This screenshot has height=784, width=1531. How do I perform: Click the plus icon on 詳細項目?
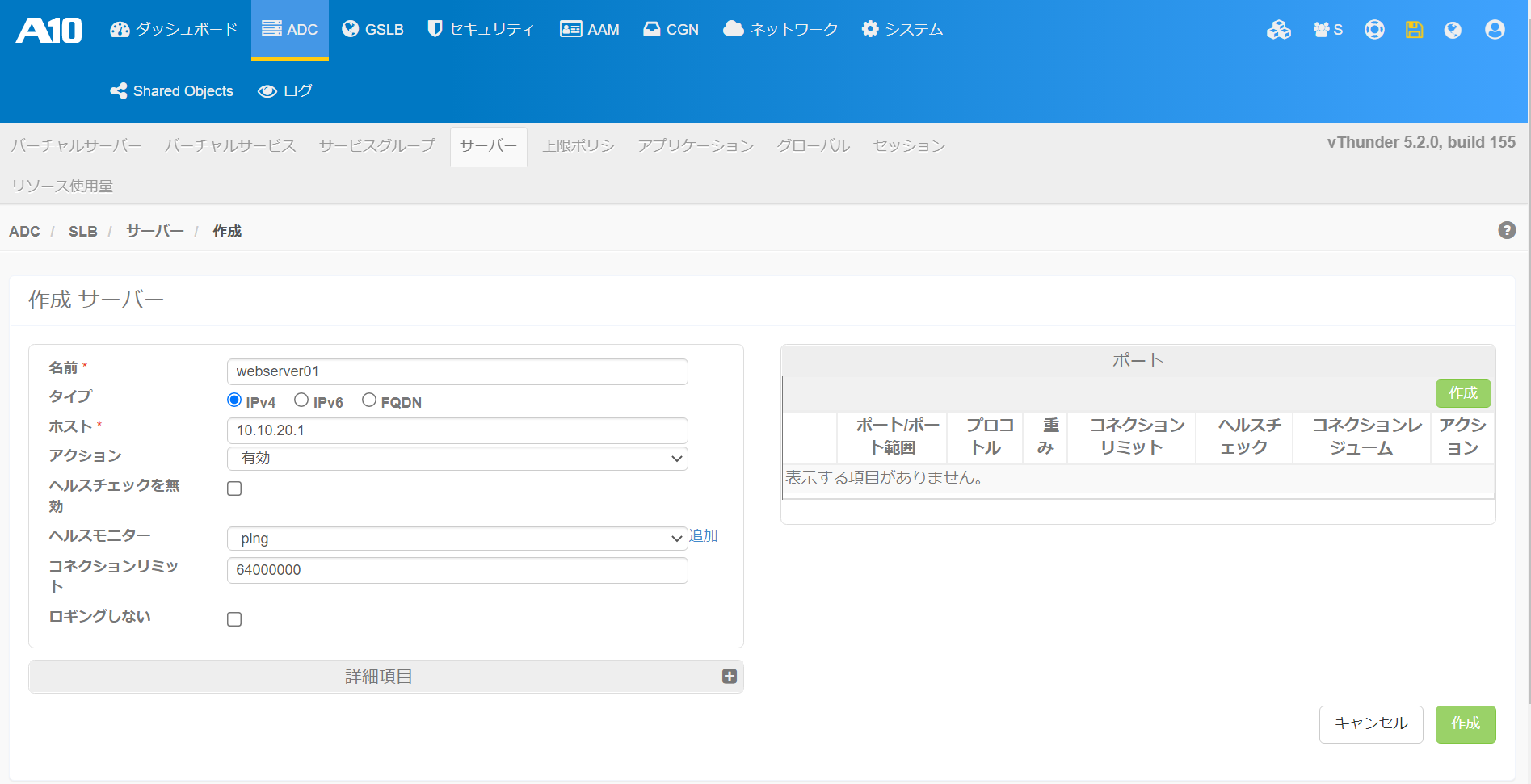tap(730, 677)
